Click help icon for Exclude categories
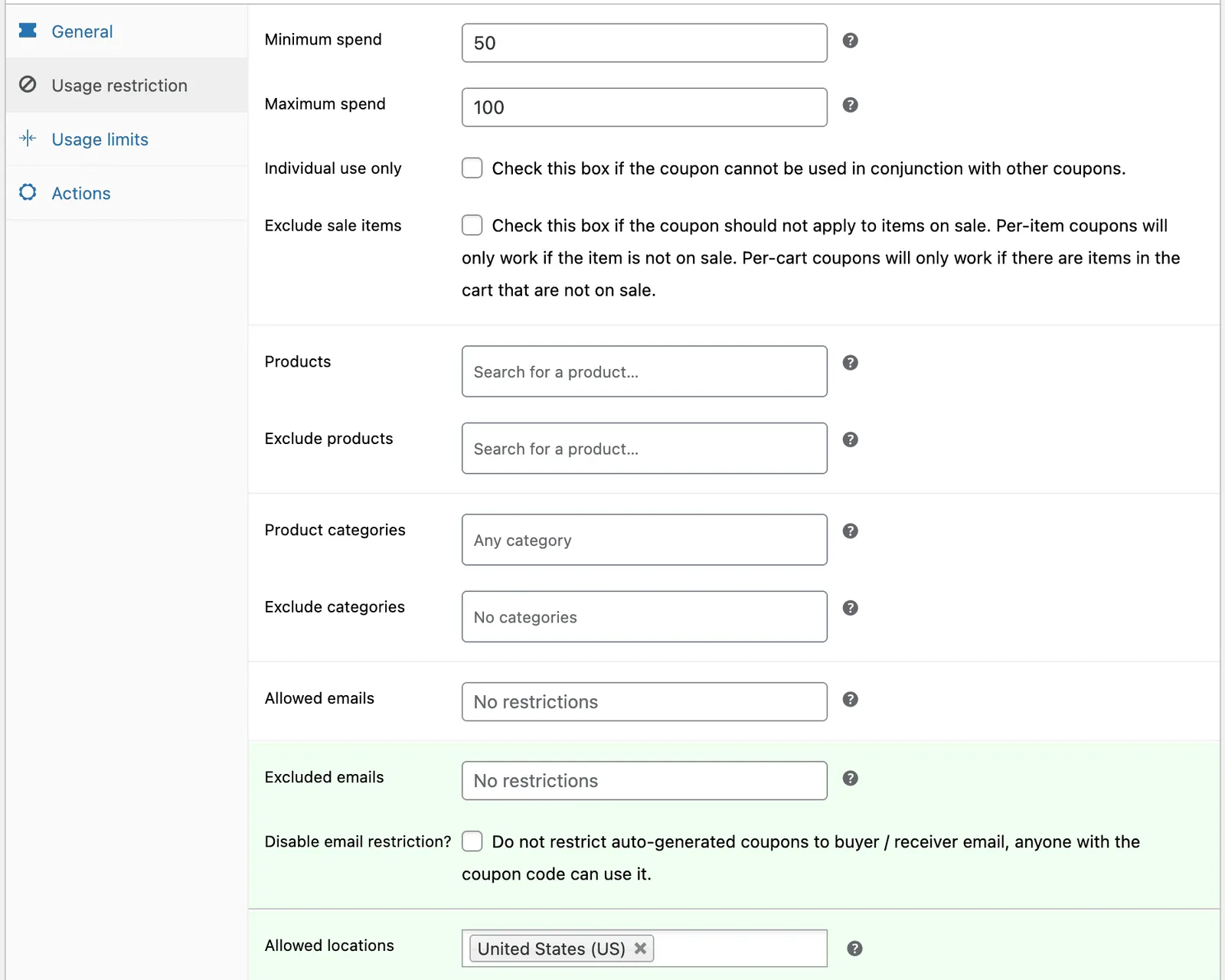Screen dimensions: 1225x980 click(850, 608)
